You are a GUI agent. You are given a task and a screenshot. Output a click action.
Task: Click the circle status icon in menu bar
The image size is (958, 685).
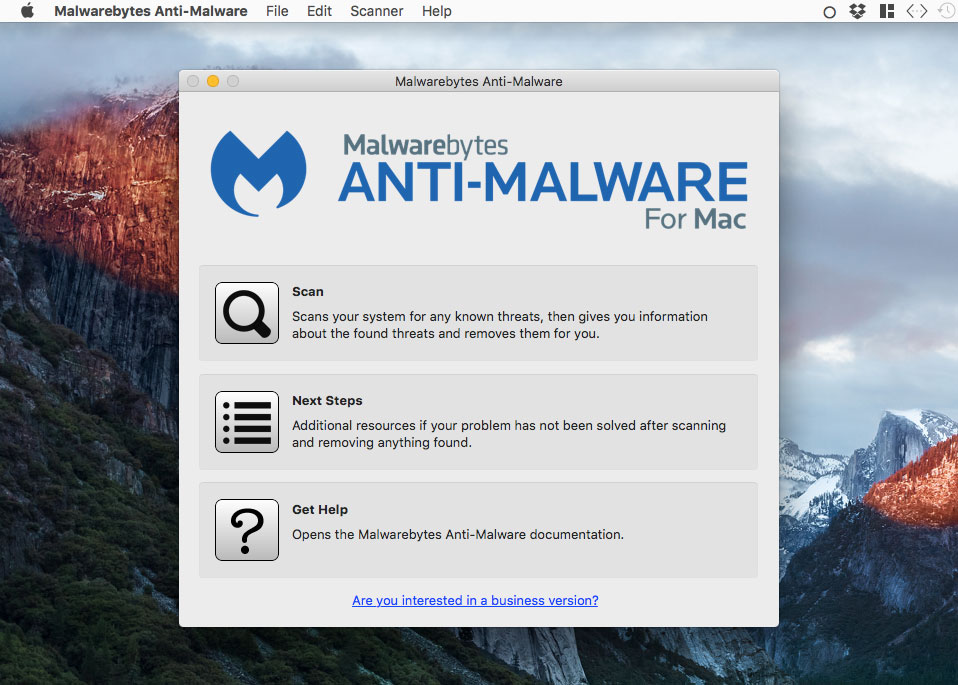tap(829, 12)
